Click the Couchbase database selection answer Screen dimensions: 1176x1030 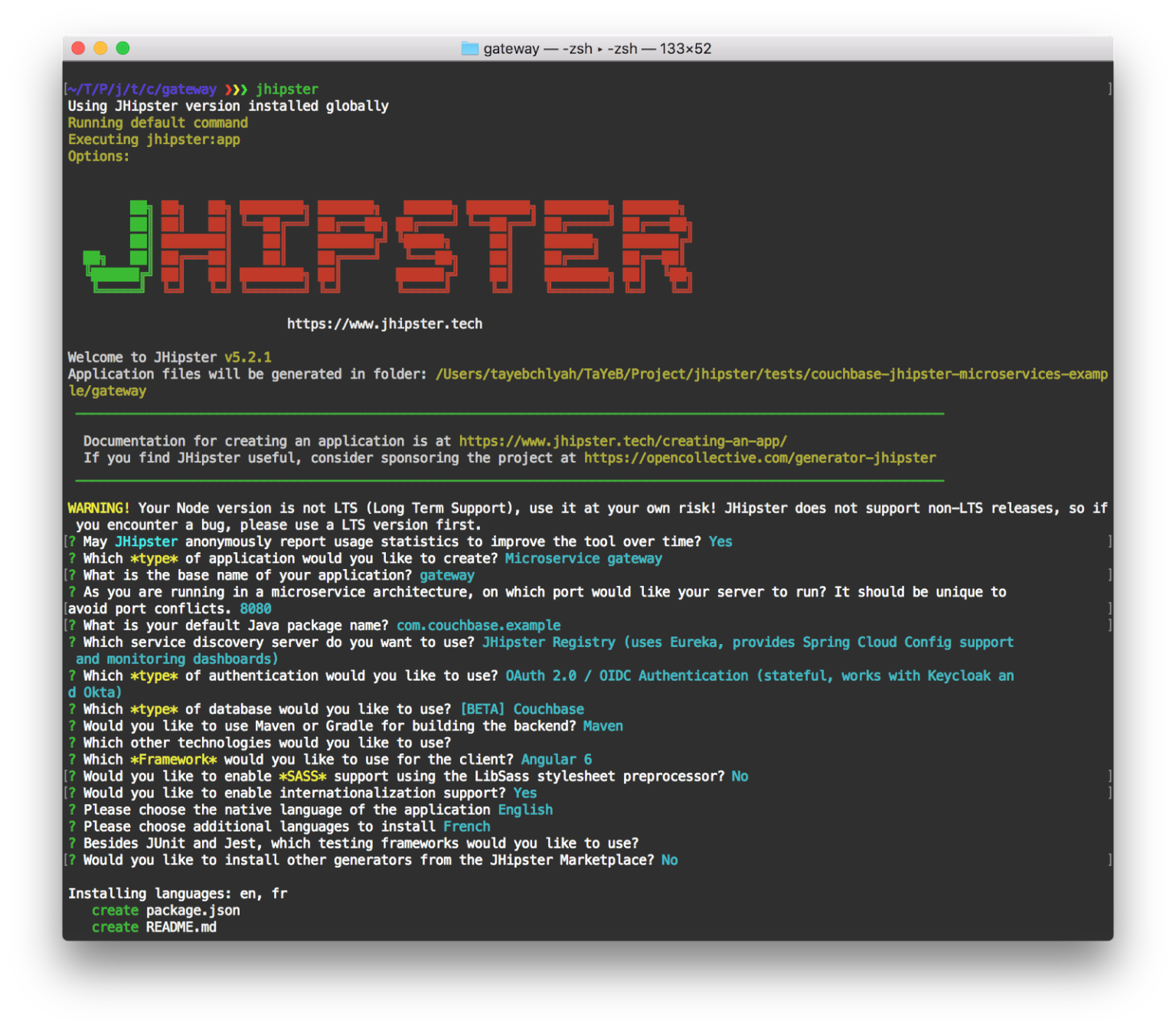[548, 708]
